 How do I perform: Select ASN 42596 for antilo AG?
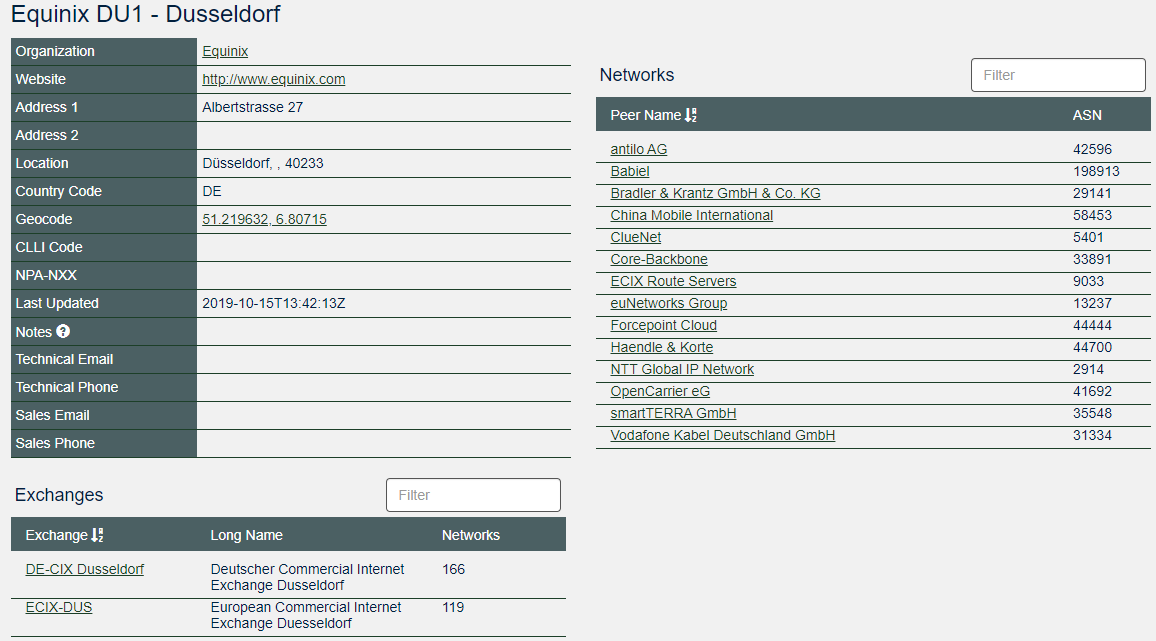[1092, 149]
